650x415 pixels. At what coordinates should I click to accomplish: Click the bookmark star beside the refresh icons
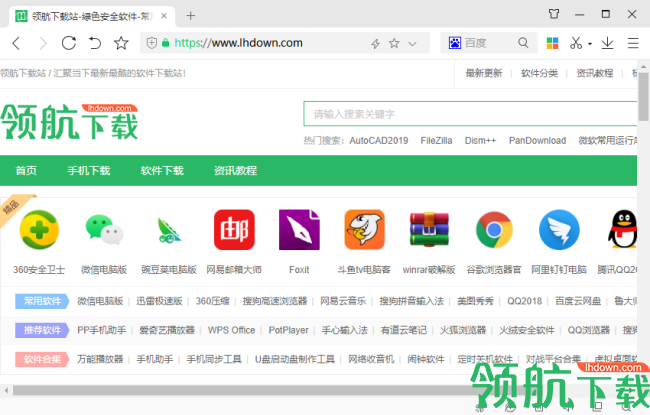coord(121,43)
